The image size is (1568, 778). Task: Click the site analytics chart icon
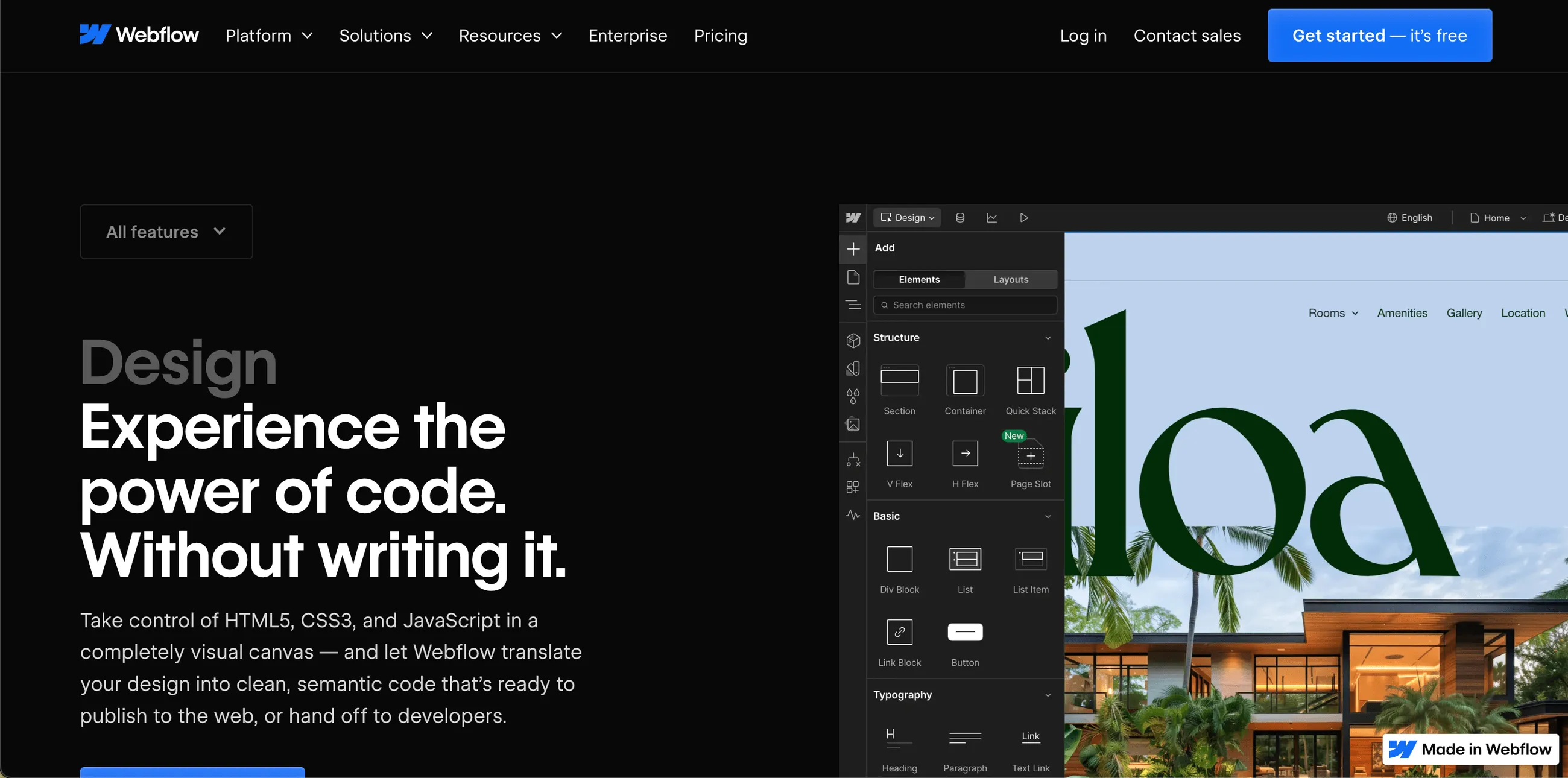[992, 217]
